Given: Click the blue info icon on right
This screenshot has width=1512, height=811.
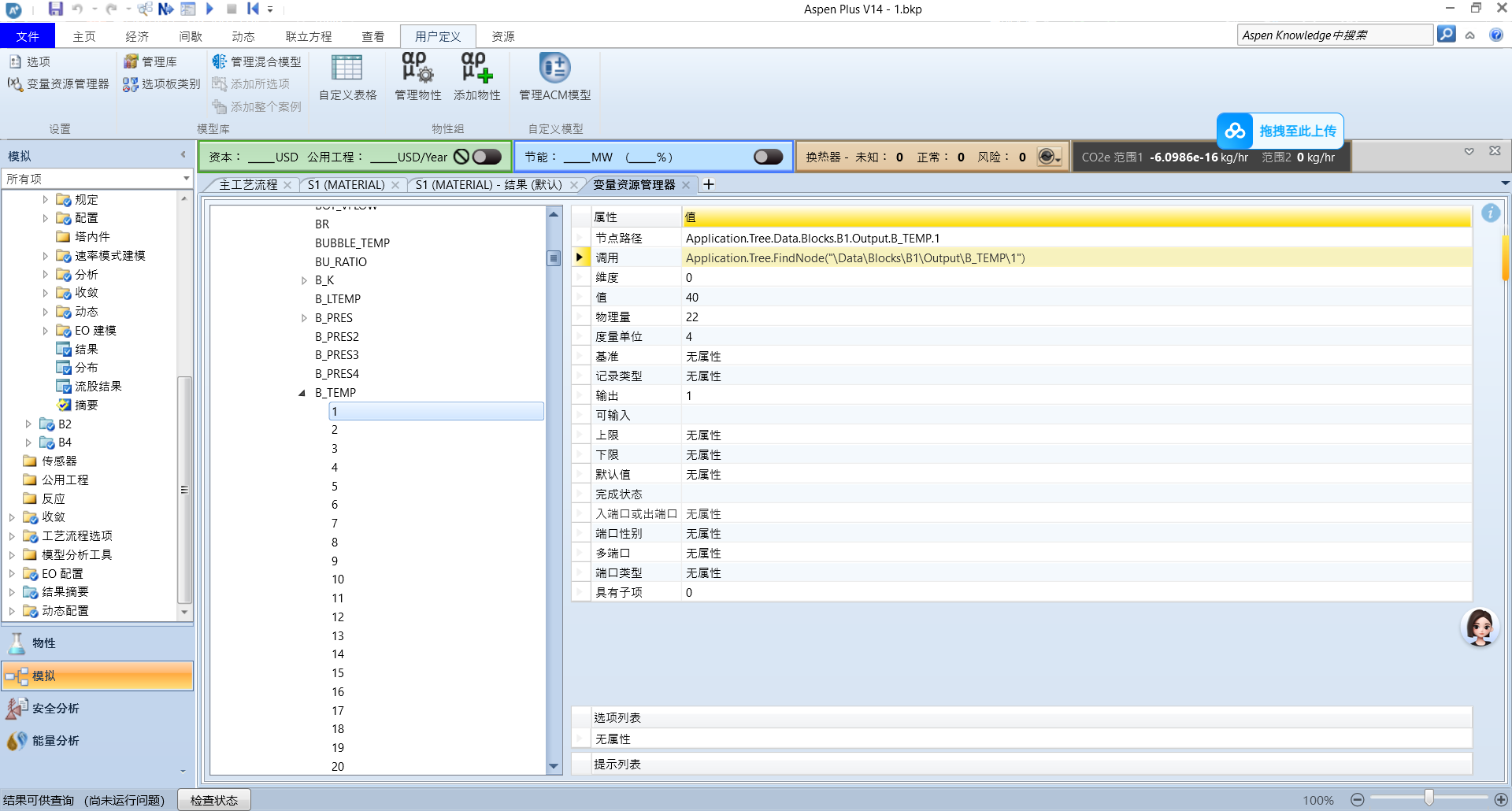Looking at the screenshot, I should (1490, 213).
